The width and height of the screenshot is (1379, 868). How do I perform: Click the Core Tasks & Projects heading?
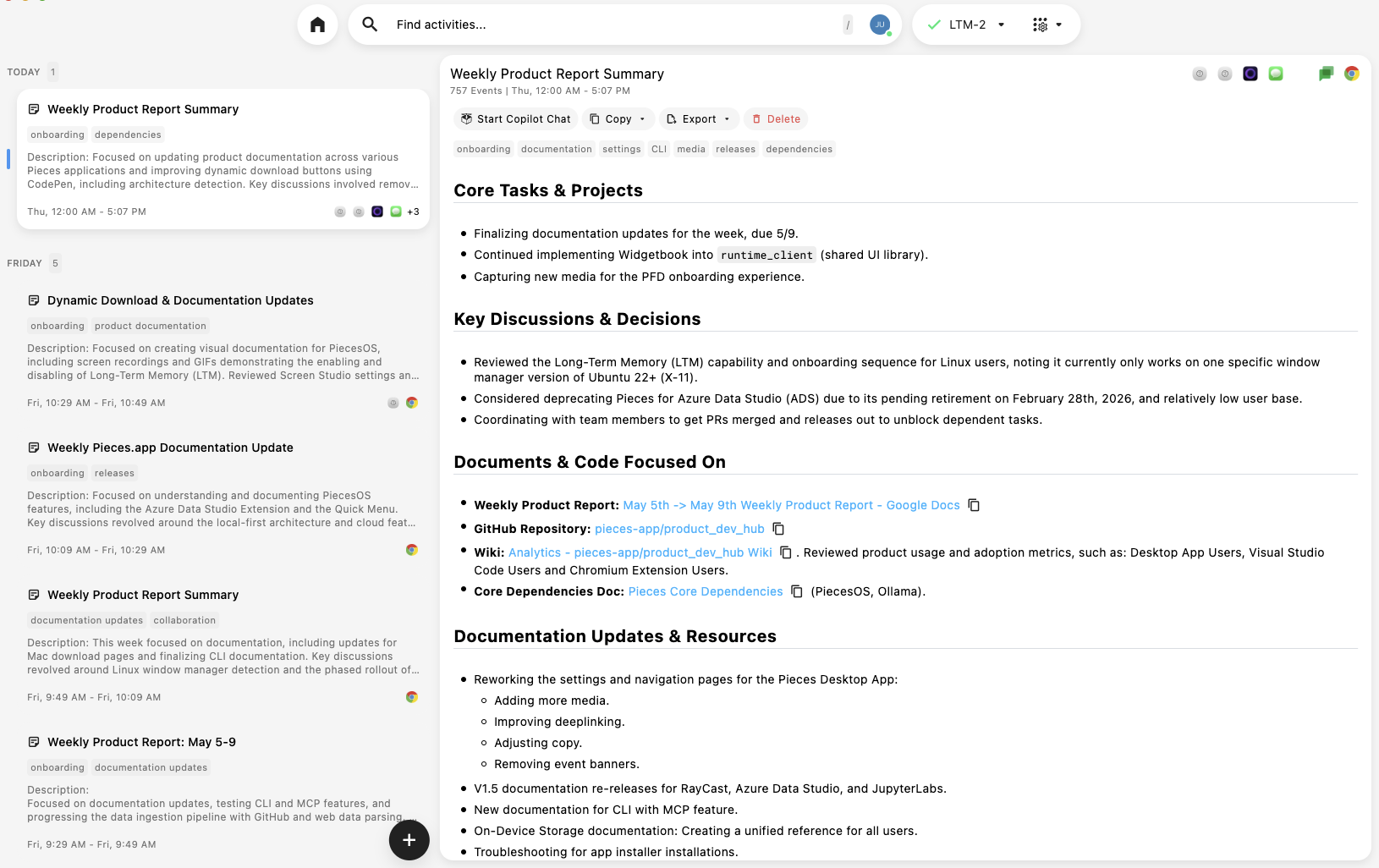click(x=548, y=190)
